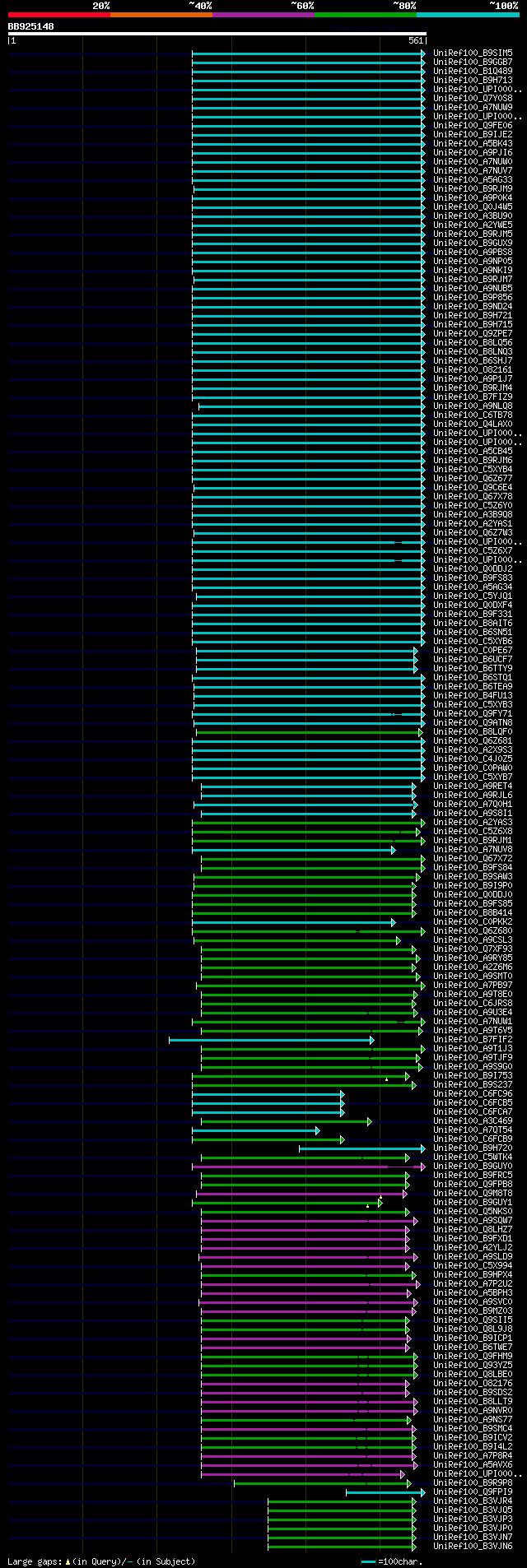
Task: Click the UniRef100_Q4LAX0 hit name
Action: 473,424
